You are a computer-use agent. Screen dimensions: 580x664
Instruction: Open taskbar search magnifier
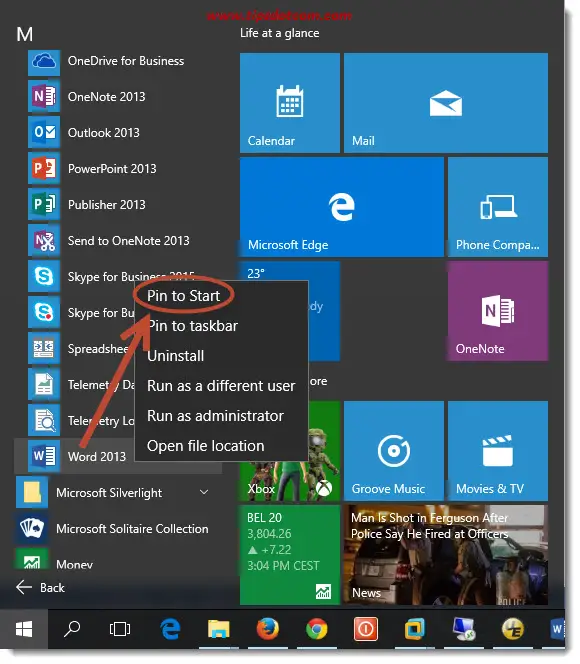72,629
